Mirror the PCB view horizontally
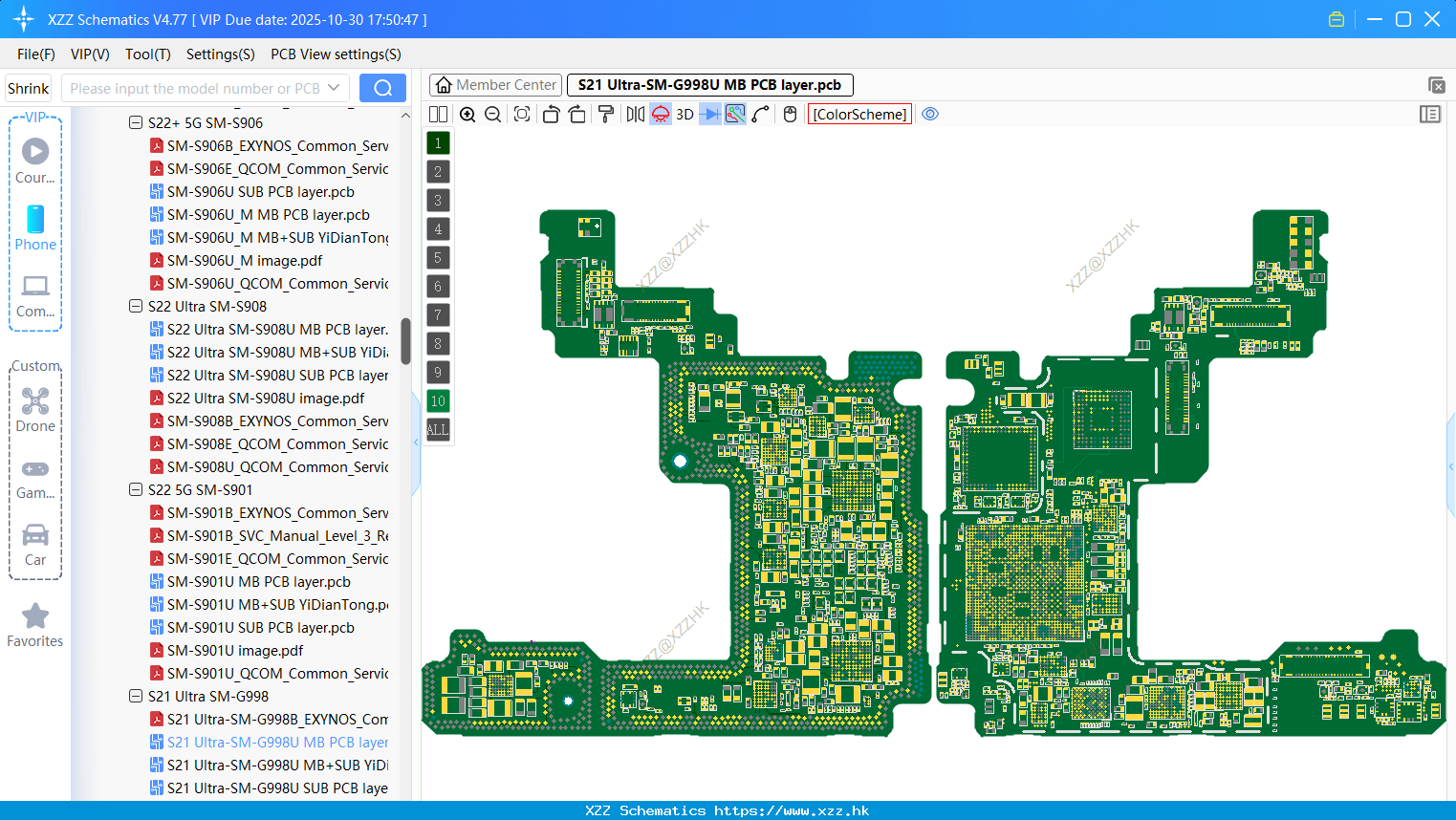The width and height of the screenshot is (1456, 820). [635, 115]
